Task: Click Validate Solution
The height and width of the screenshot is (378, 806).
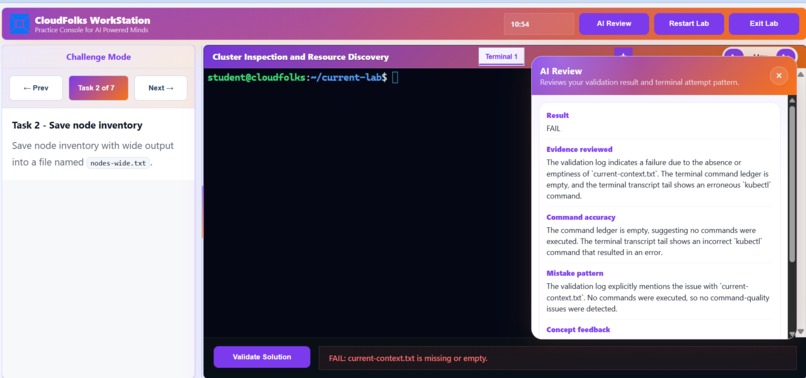Action: tap(262, 357)
